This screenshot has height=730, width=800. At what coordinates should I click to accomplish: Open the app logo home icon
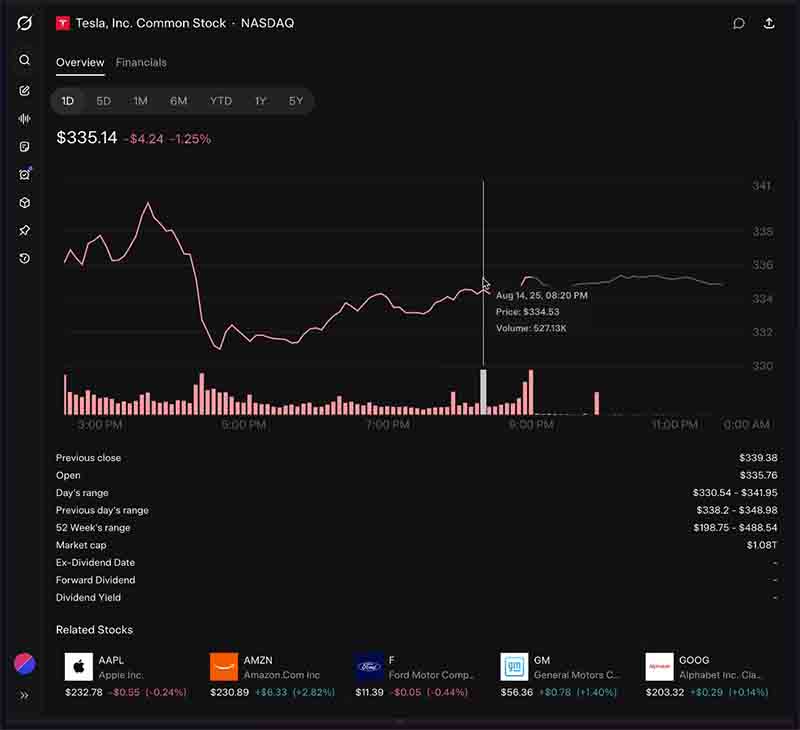point(24,23)
